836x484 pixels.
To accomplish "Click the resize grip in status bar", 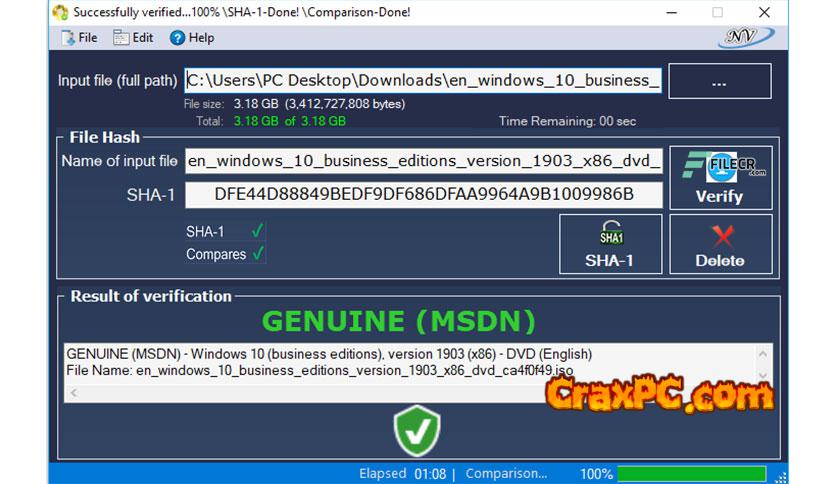I will tap(781, 477).
